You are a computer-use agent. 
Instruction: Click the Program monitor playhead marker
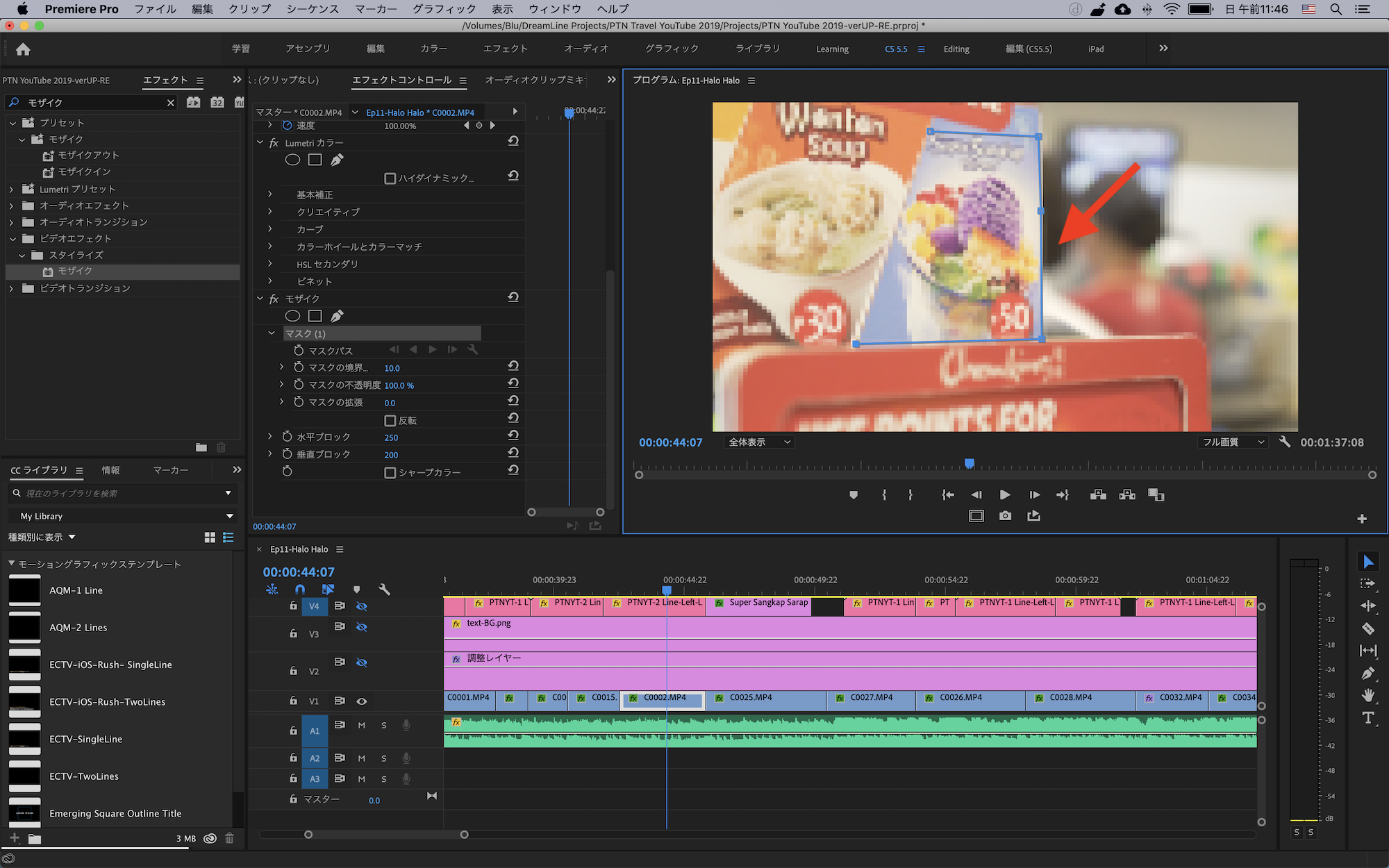970,463
